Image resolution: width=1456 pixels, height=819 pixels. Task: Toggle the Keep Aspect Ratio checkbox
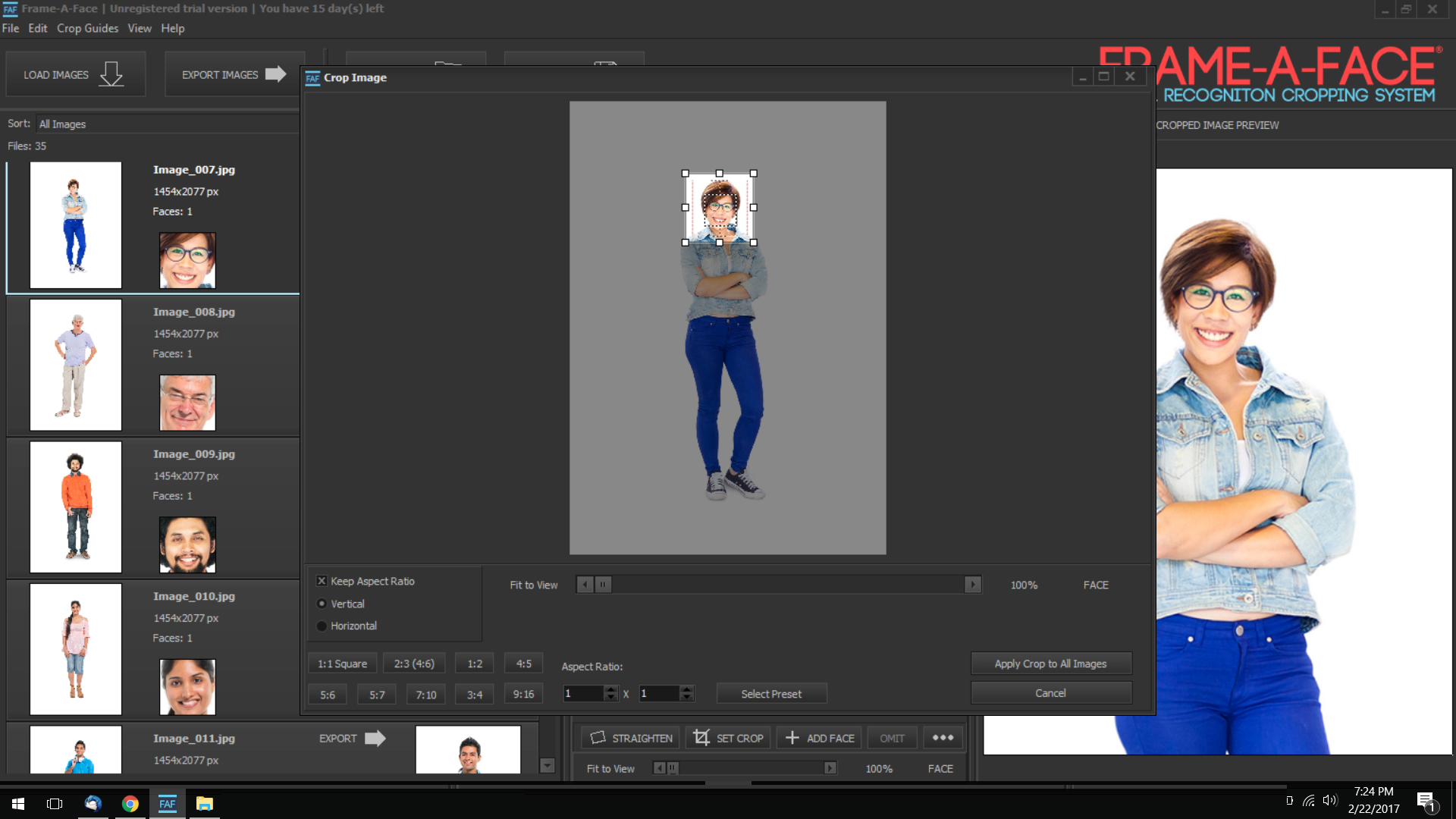[x=322, y=581]
